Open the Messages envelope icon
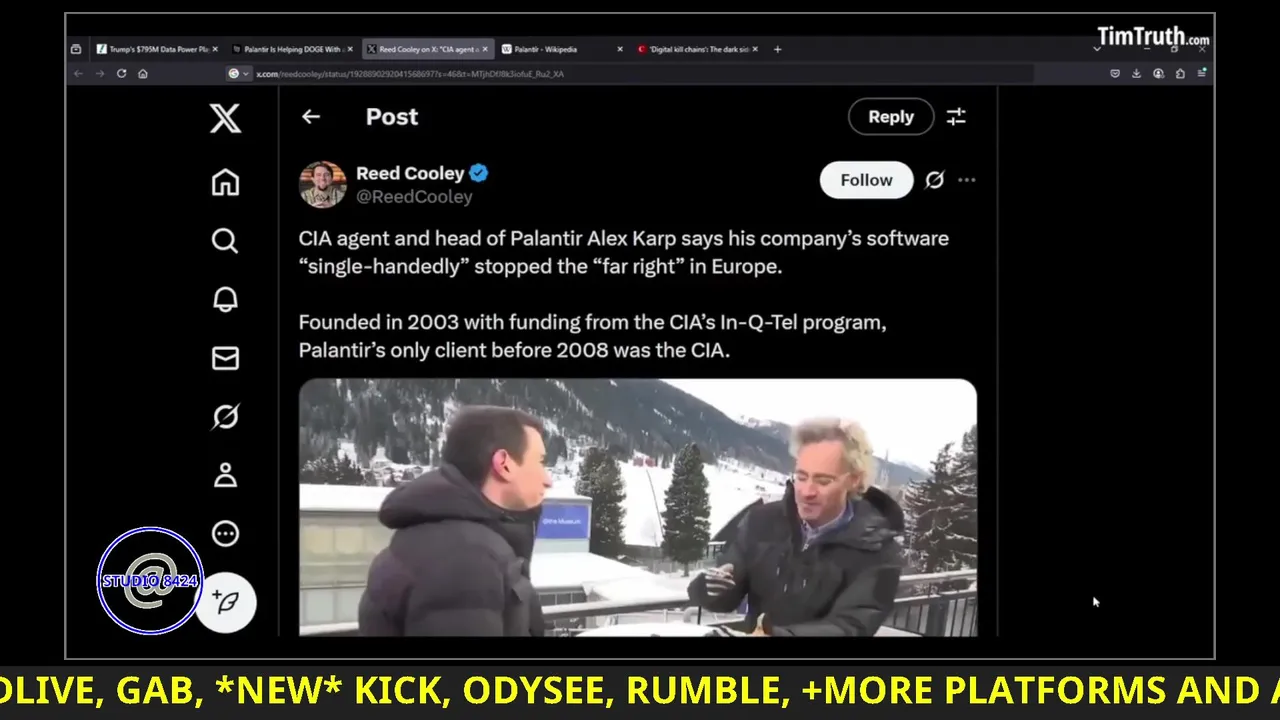This screenshot has height=720, width=1280. (225, 358)
